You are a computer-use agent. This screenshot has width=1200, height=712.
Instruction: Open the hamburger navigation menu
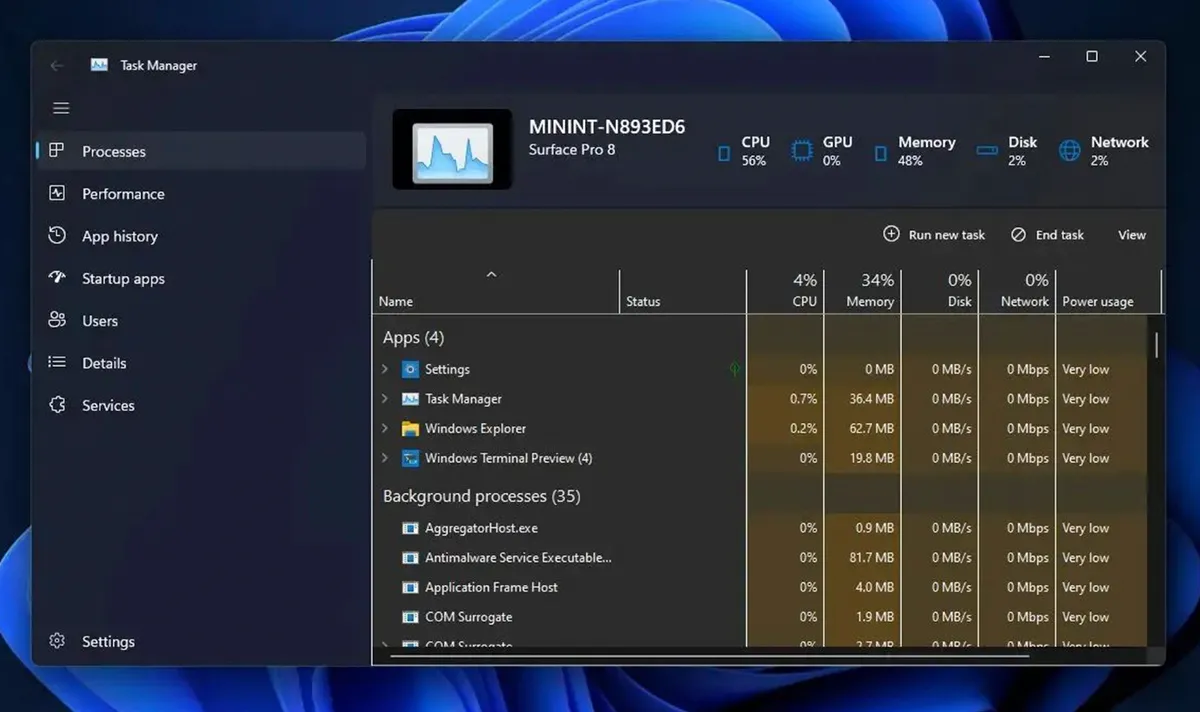[x=61, y=108]
